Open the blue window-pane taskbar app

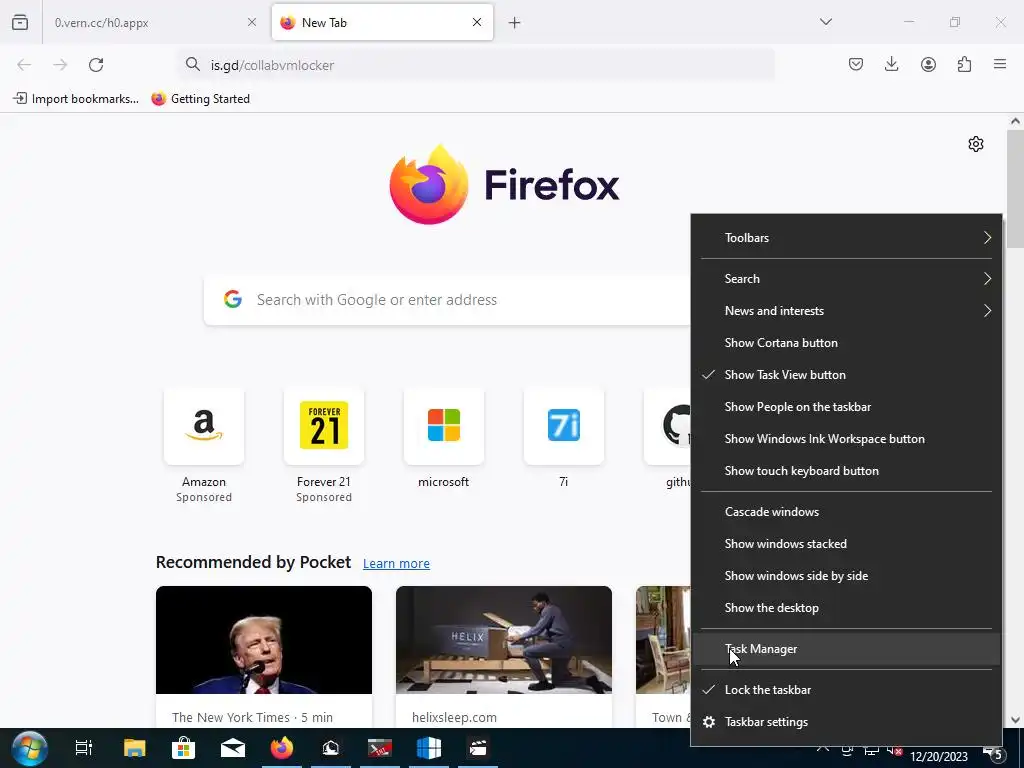pos(429,748)
